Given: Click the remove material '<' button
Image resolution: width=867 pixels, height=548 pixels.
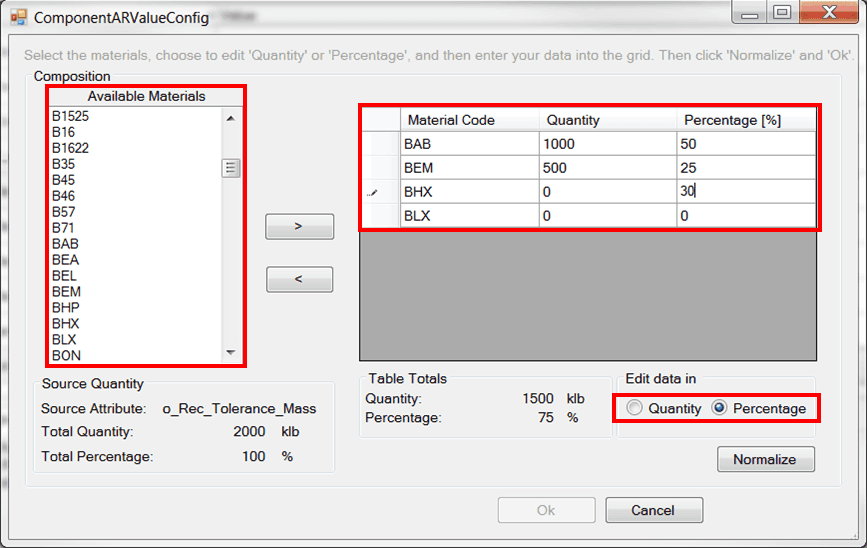Looking at the screenshot, I should [299, 279].
